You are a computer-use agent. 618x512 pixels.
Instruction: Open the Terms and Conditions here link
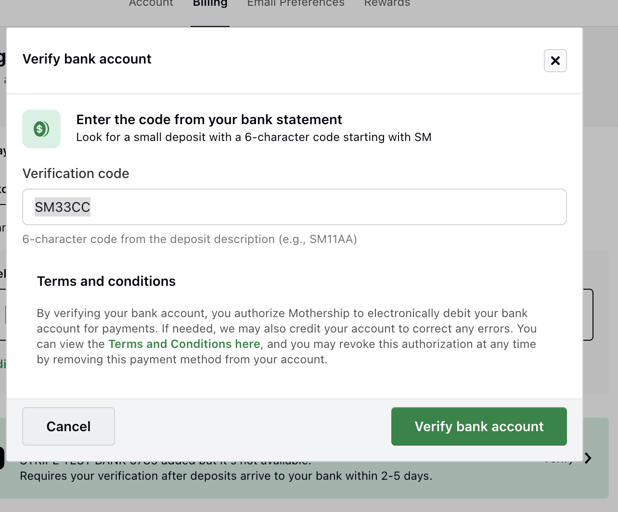pos(184,344)
